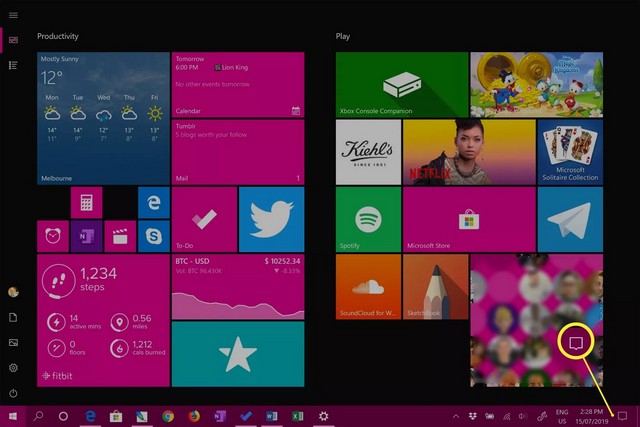This screenshot has width=640, height=427.
Task: Click the Wi-Fi network tray icon
Action: tap(507, 416)
